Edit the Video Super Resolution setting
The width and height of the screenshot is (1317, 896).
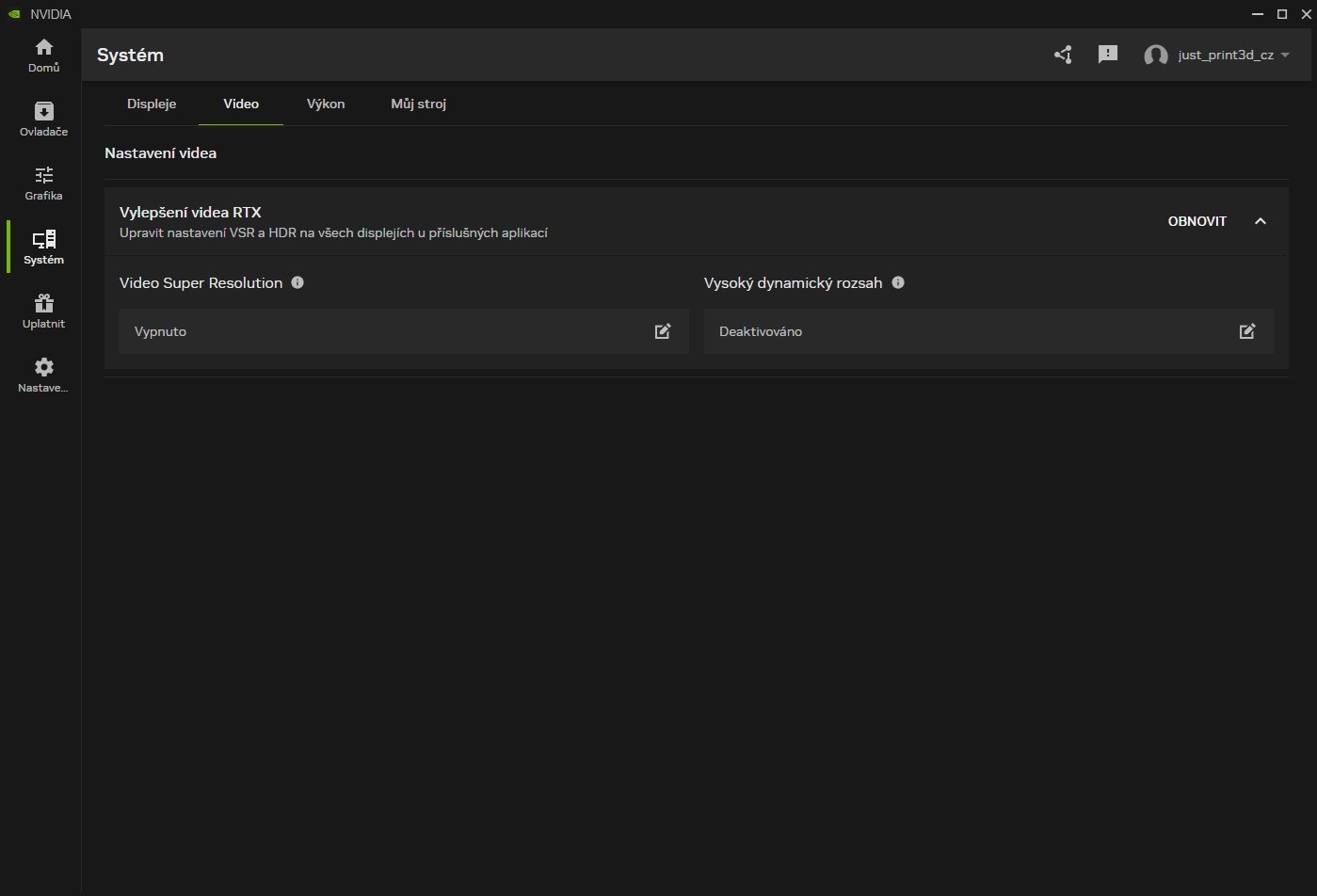(x=662, y=331)
